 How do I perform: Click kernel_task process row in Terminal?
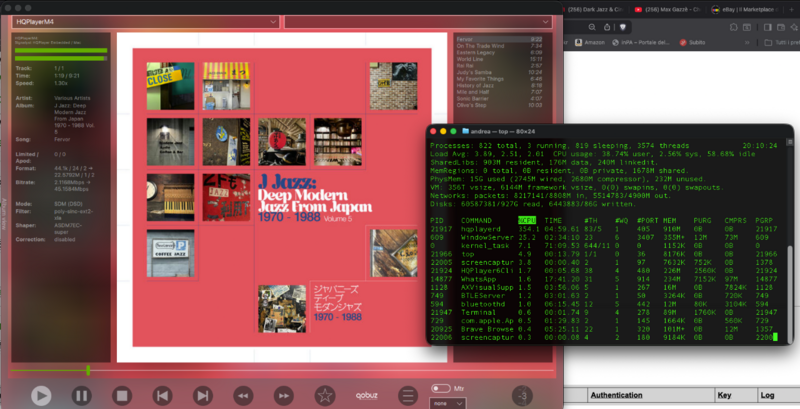click(x=604, y=246)
